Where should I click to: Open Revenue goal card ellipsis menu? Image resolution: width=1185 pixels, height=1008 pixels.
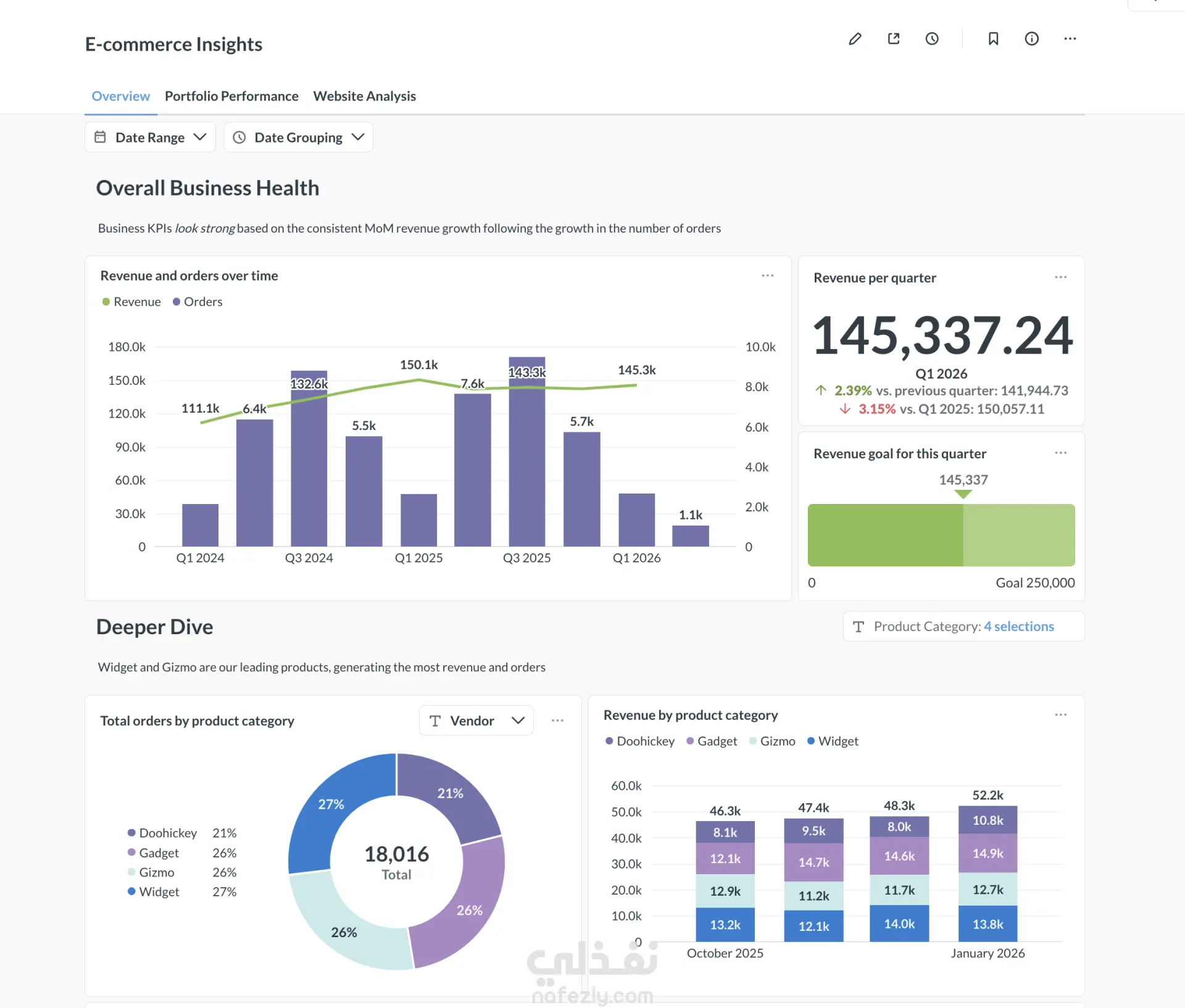pos(1060,453)
